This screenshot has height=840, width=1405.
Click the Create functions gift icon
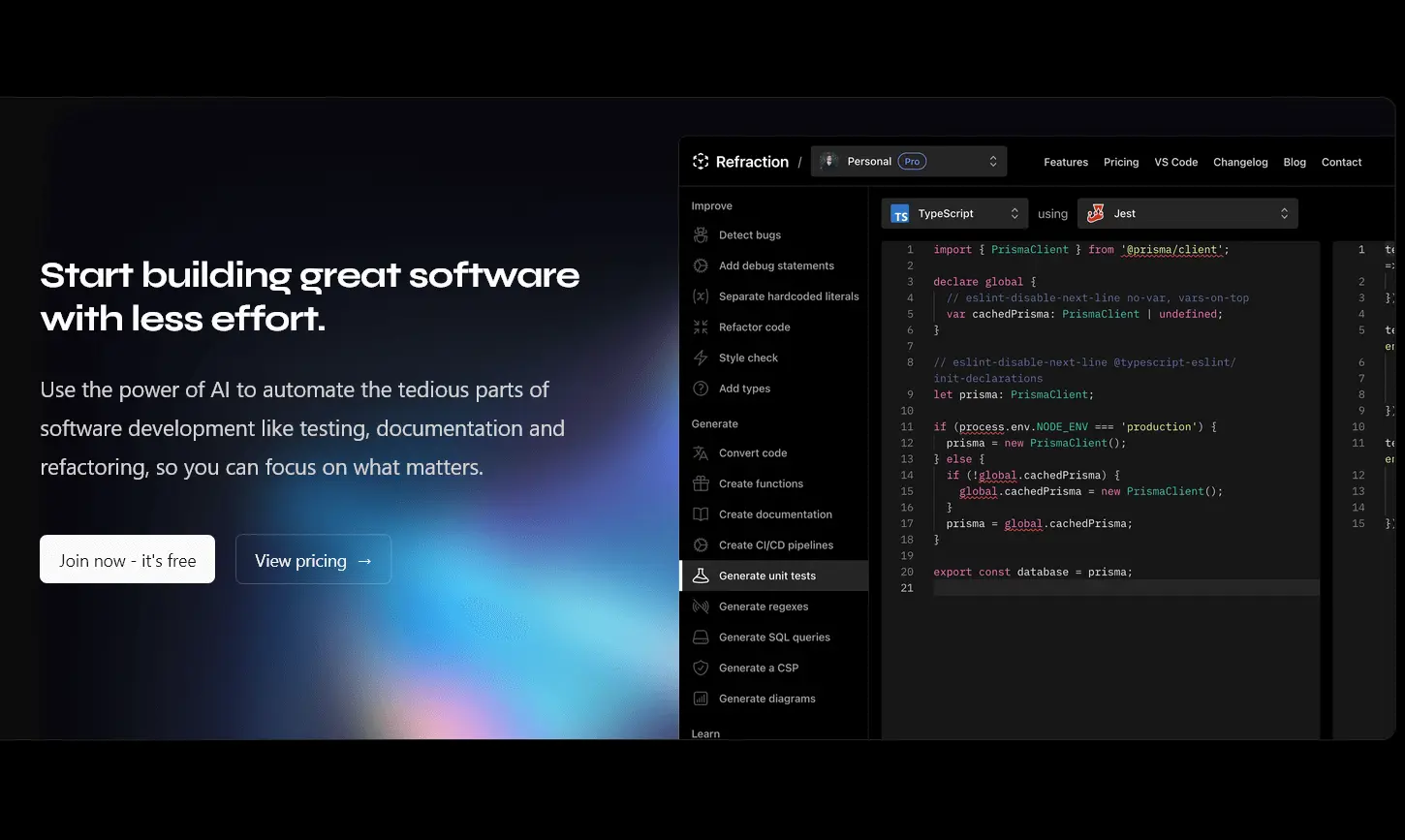click(x=701, y=483)
